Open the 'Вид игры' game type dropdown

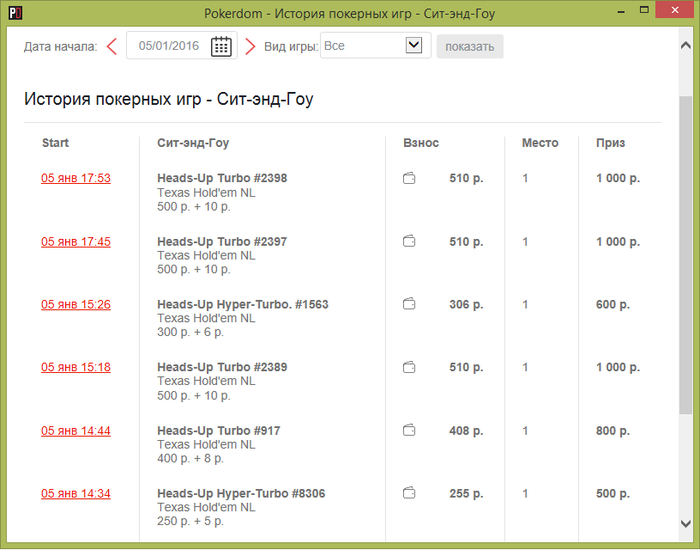pos(375,46)
